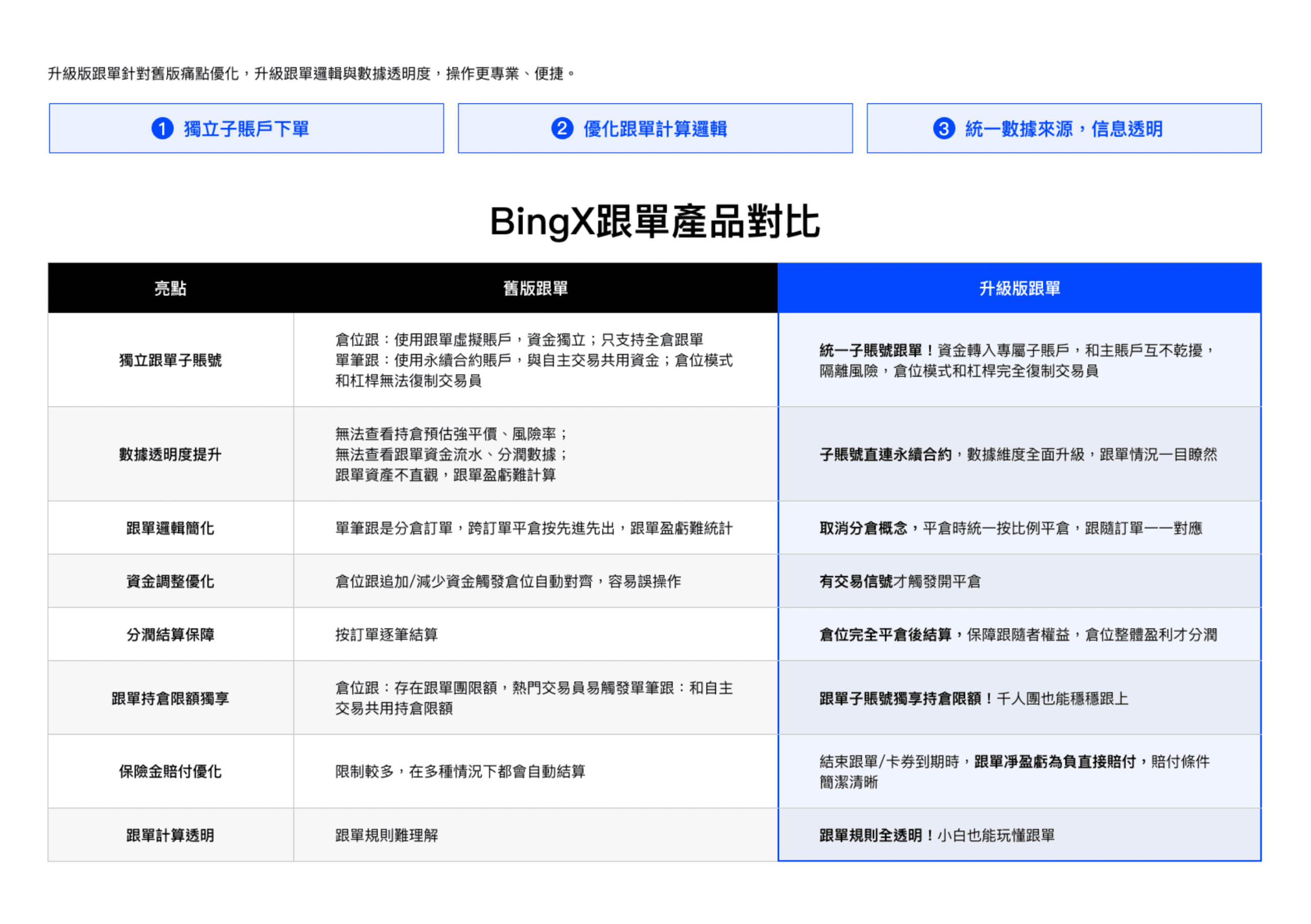1311x924 pixels.
Task: Click the circled number 1 icon
Action: pos(162,128)
